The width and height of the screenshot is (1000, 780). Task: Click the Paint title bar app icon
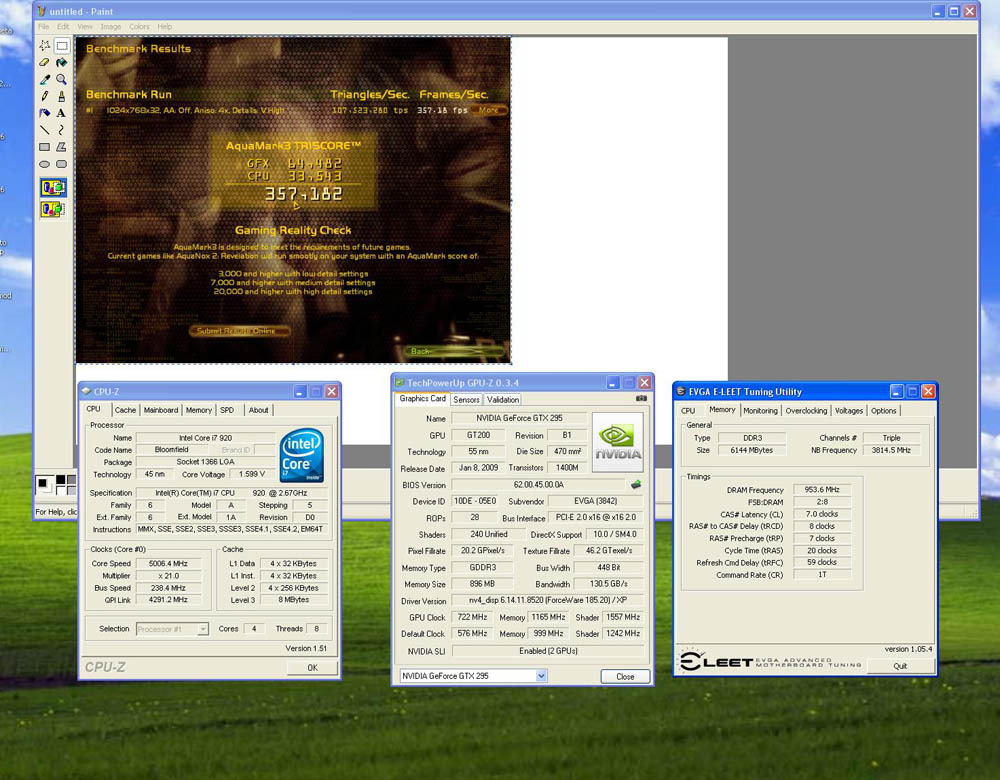pos(42,11)
